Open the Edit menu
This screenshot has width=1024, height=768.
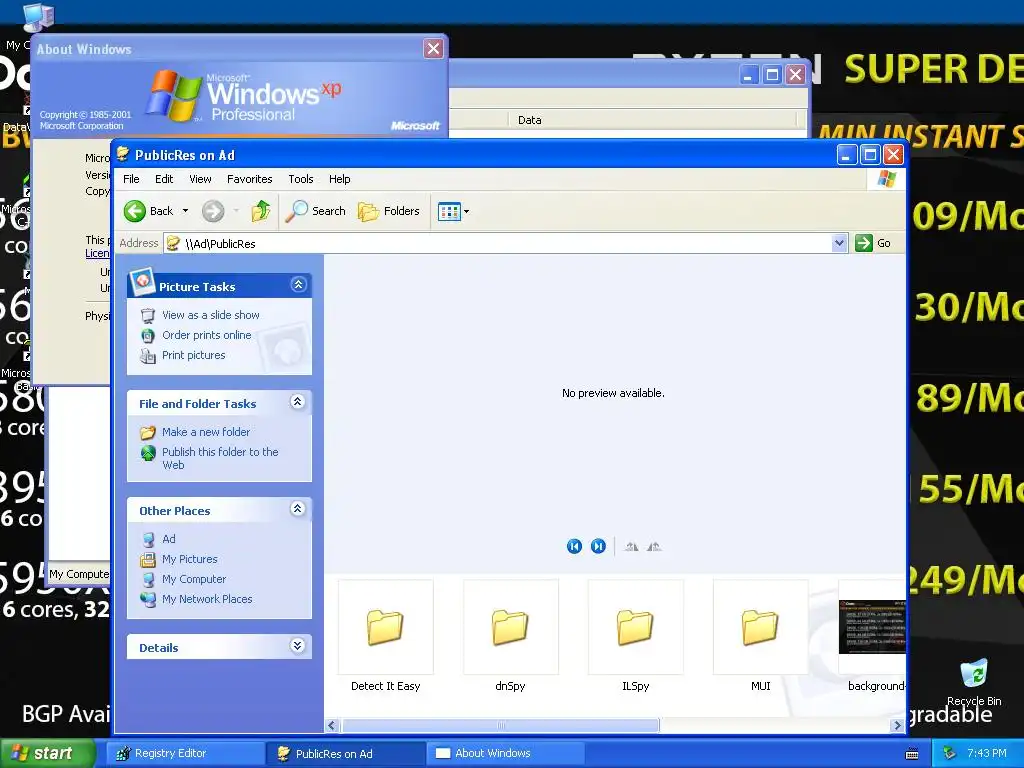point(164,179)
